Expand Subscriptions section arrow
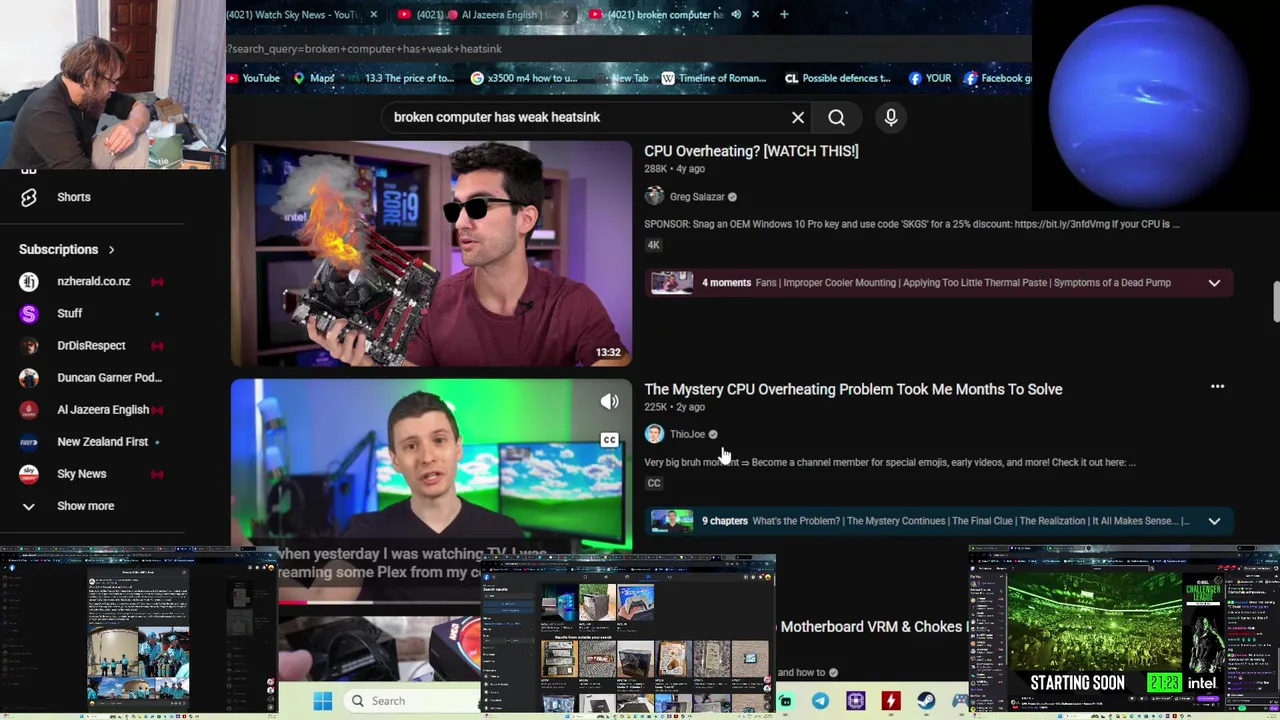Image resolution: width=1280 pixels, height=720 pixels. tap(111, 249)
